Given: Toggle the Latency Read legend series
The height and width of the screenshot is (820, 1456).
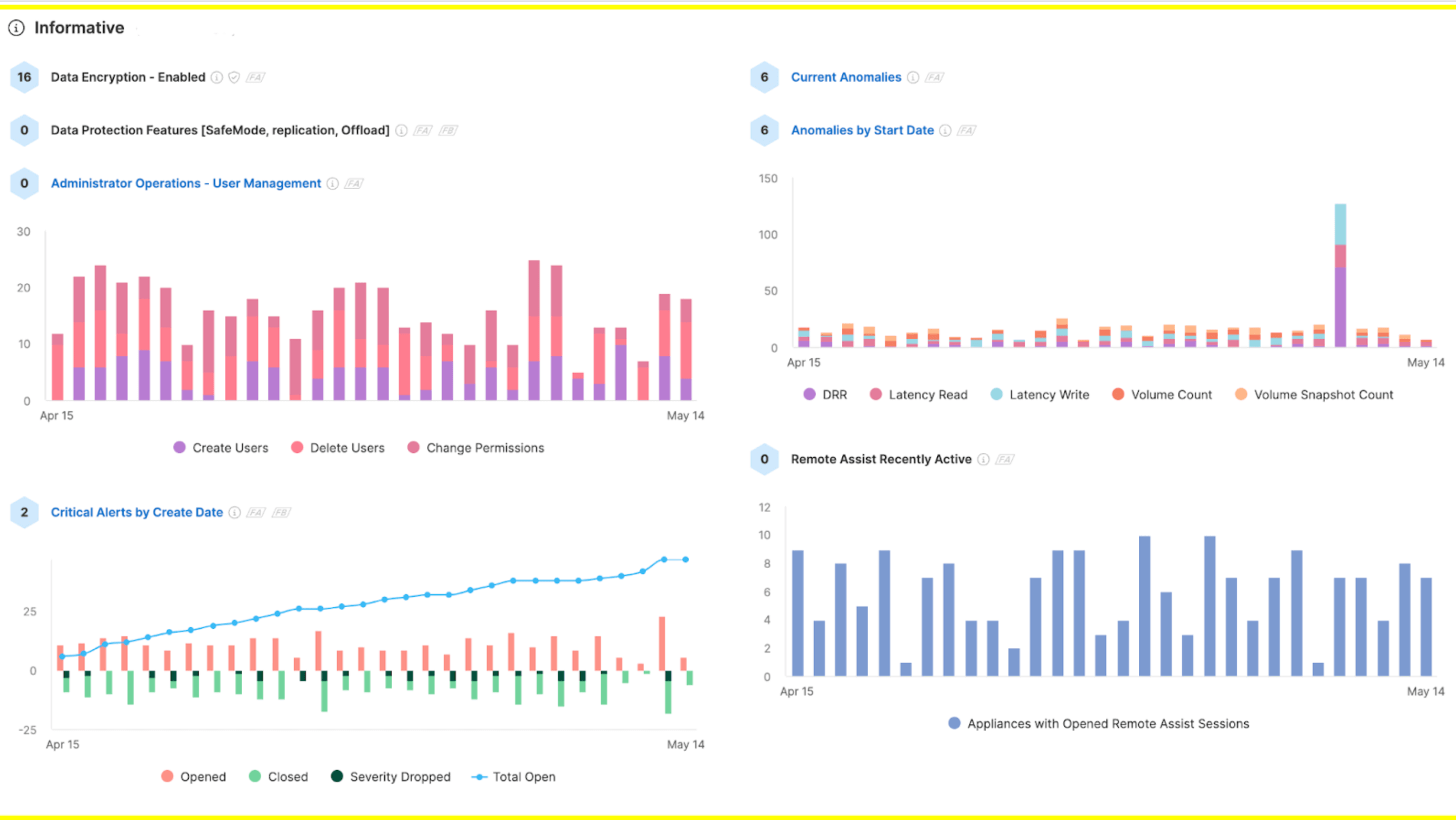Looking at the screenshot, I should click(x=918, y=395).
